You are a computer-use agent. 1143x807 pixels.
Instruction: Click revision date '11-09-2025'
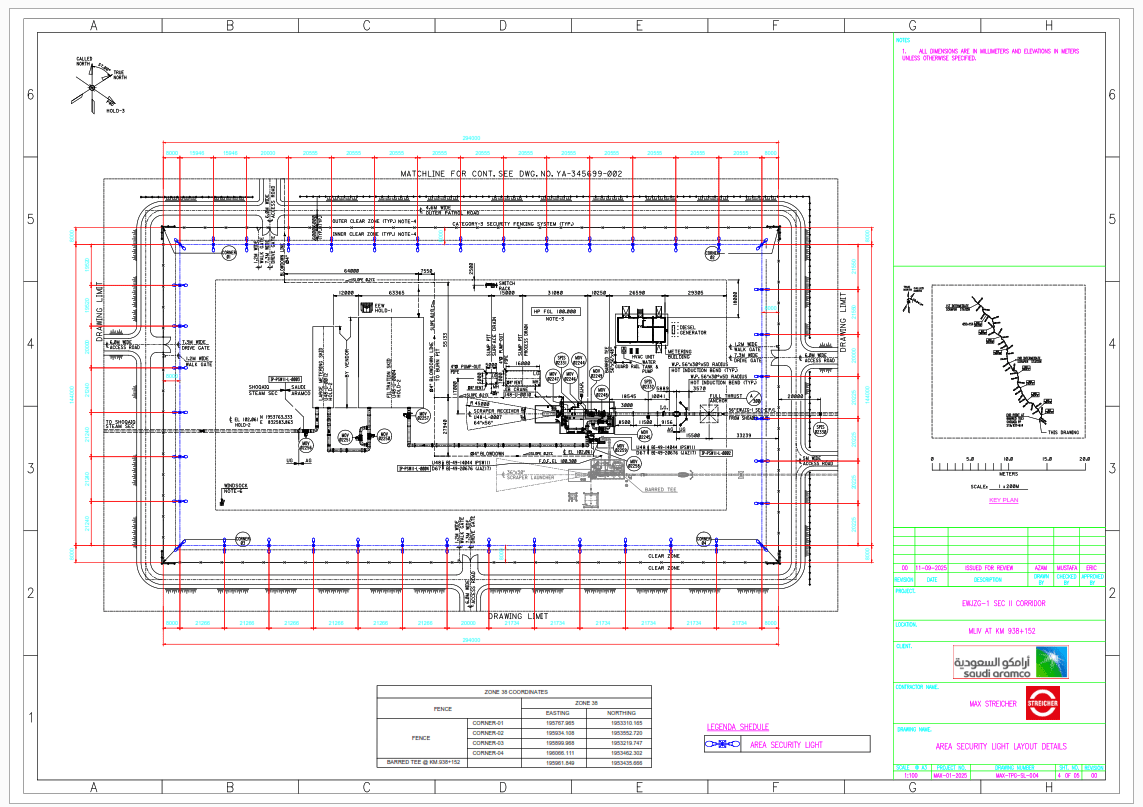pyautogui.click(x=931, y=567)
